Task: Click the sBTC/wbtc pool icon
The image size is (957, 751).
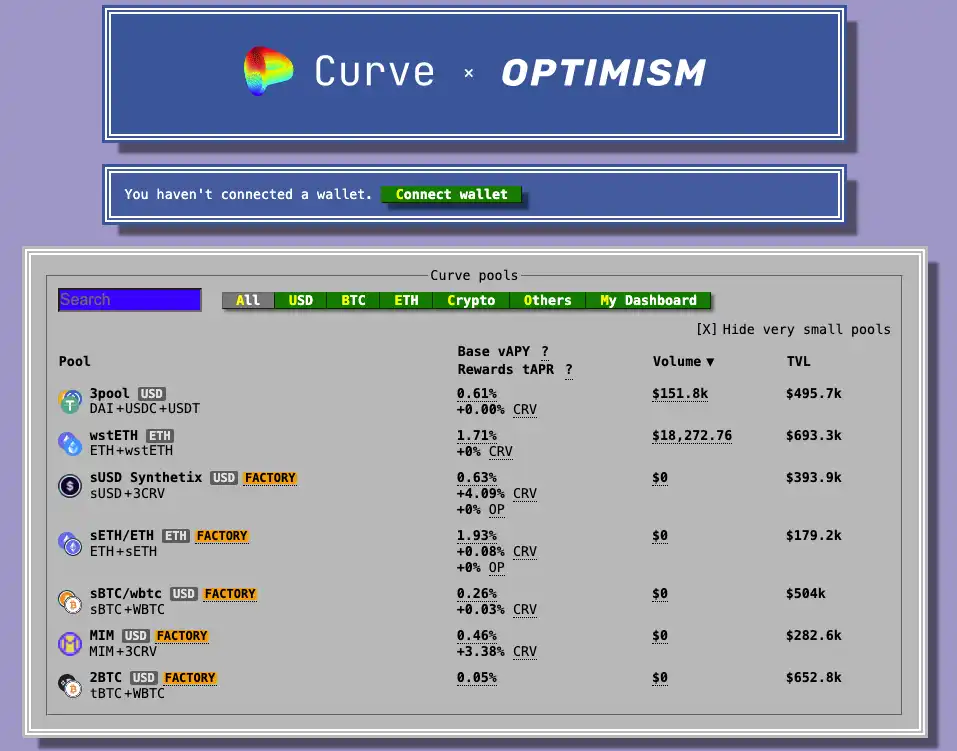Action: point(70,602)
